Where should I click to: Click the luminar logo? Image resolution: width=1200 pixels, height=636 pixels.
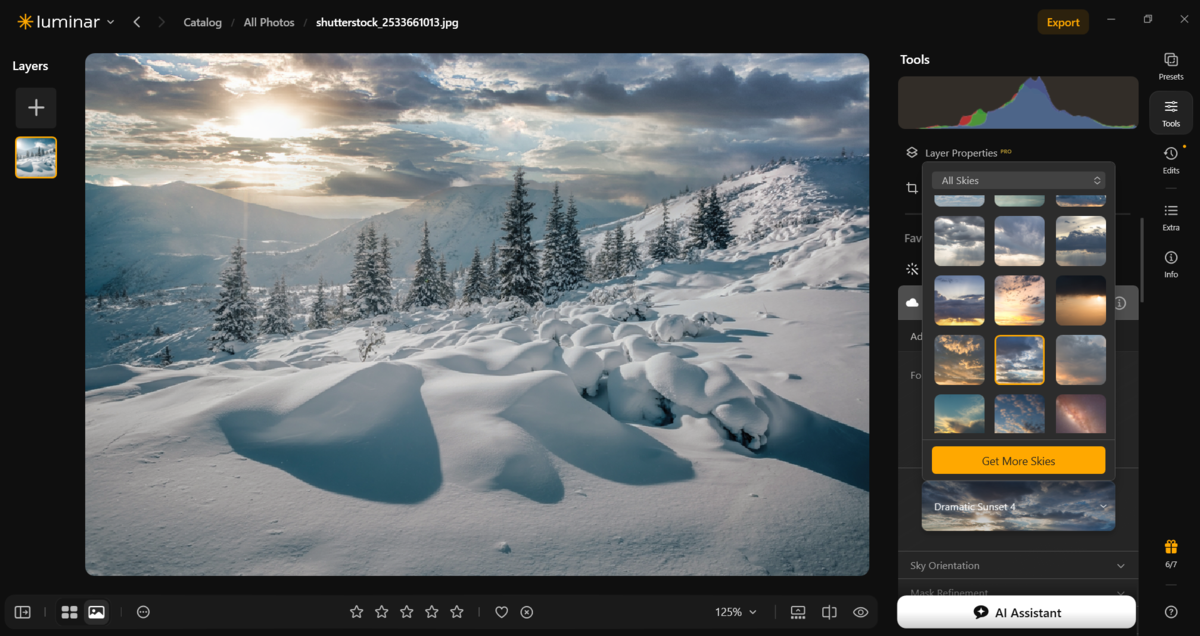click(59, 22)
